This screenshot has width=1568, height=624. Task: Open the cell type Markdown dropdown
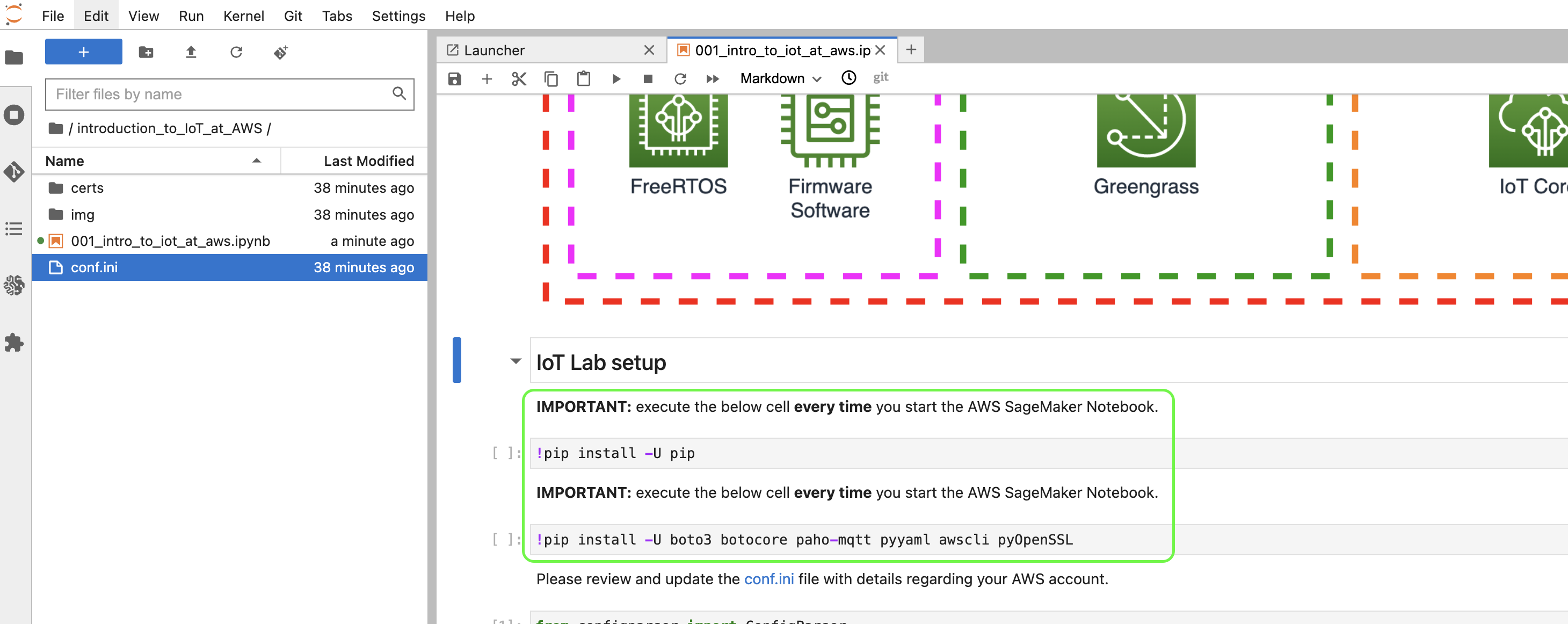pos(780,78)
